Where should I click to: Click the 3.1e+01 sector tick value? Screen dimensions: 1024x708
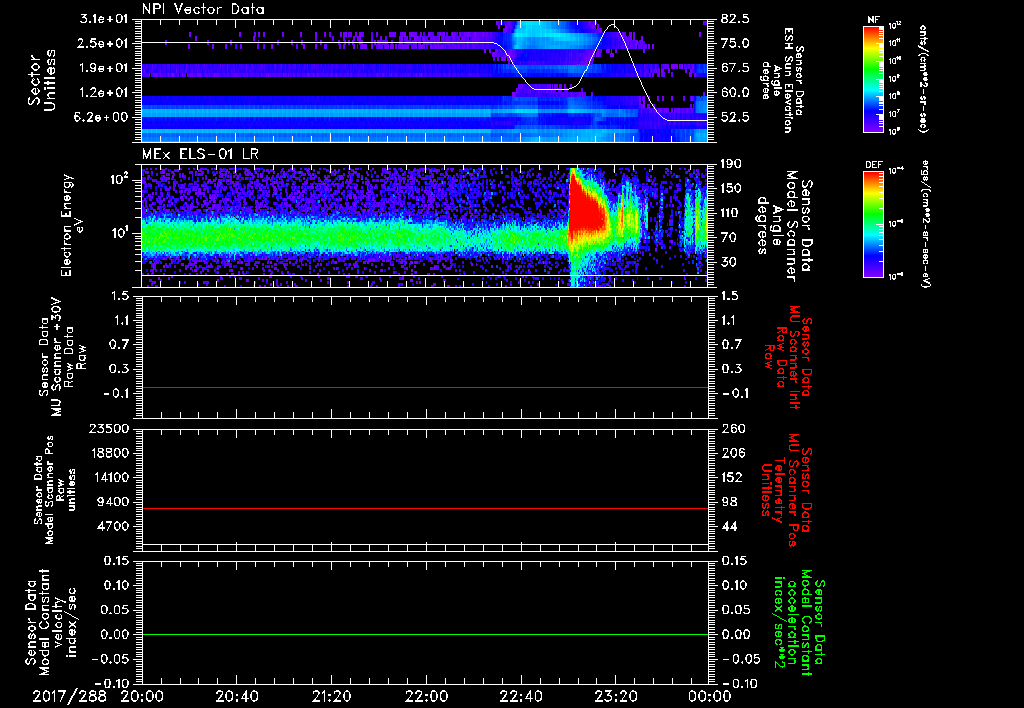tap(104, 19)
